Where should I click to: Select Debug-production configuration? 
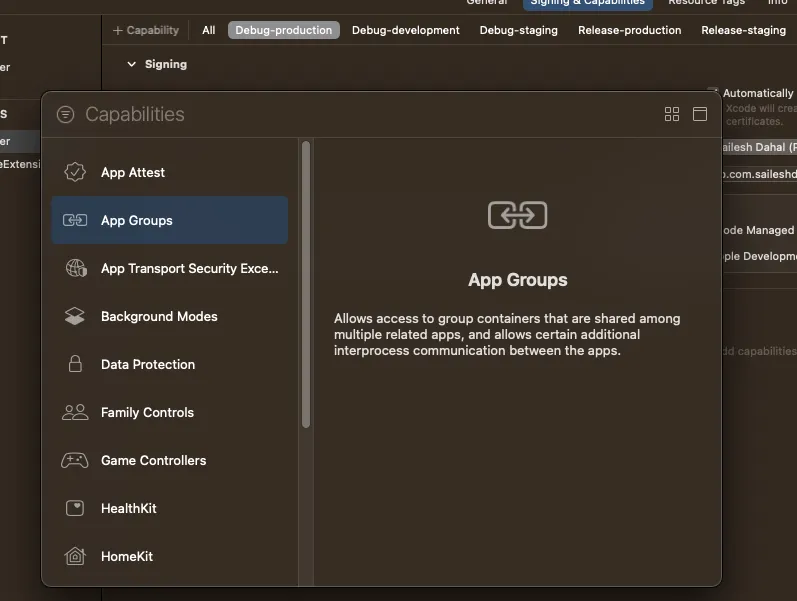coord(284,31)
